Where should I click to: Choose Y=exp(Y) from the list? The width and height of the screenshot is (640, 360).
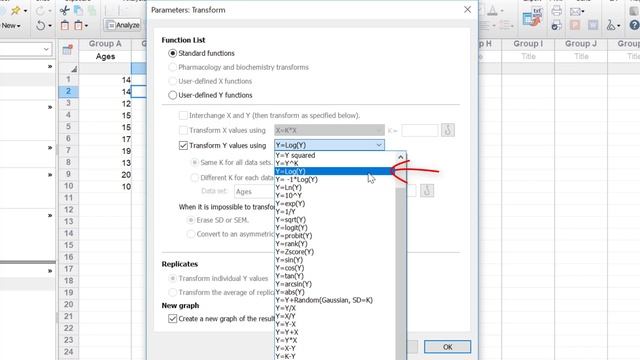point(335,204)
